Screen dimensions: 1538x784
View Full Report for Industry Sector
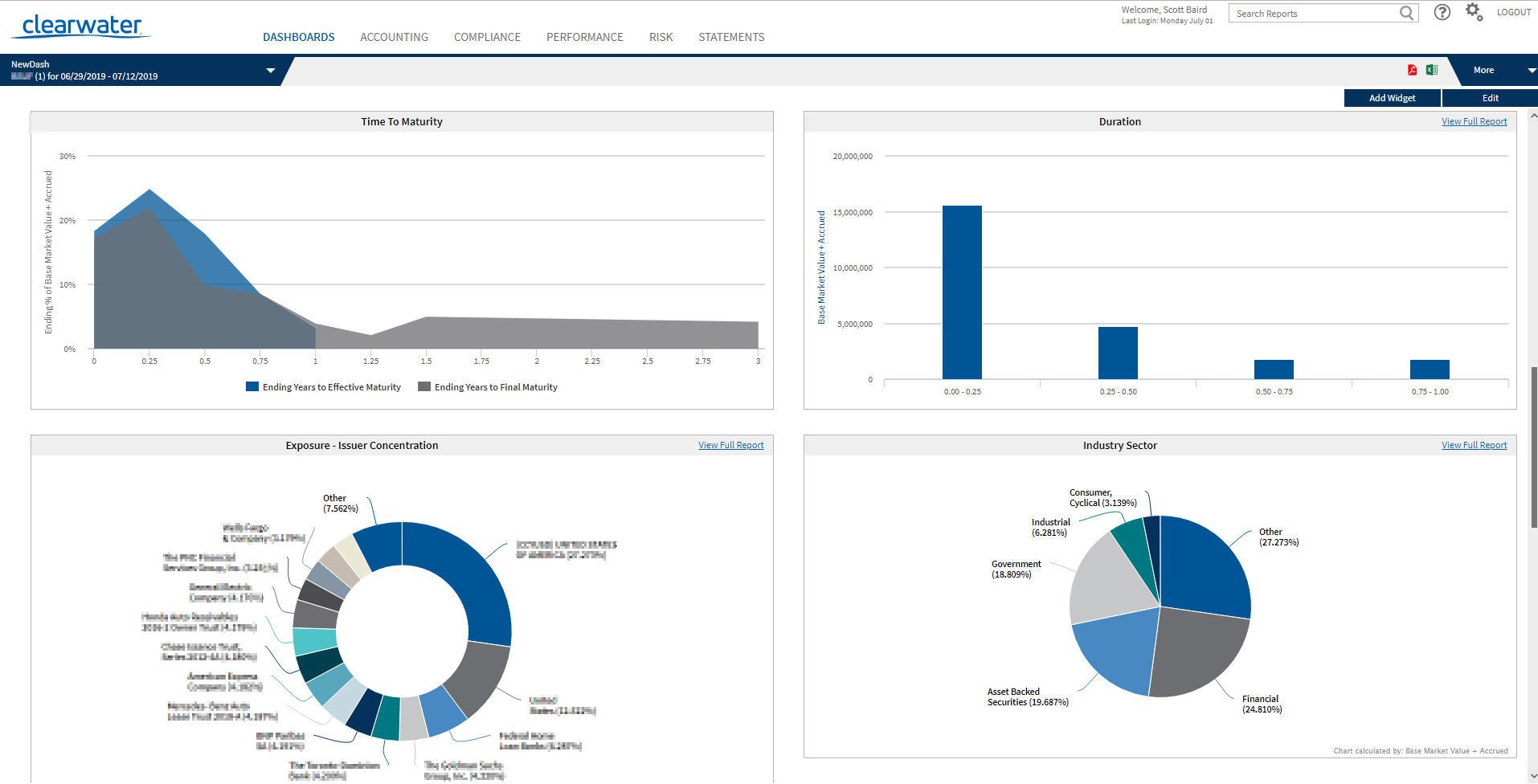(1475, 445)
